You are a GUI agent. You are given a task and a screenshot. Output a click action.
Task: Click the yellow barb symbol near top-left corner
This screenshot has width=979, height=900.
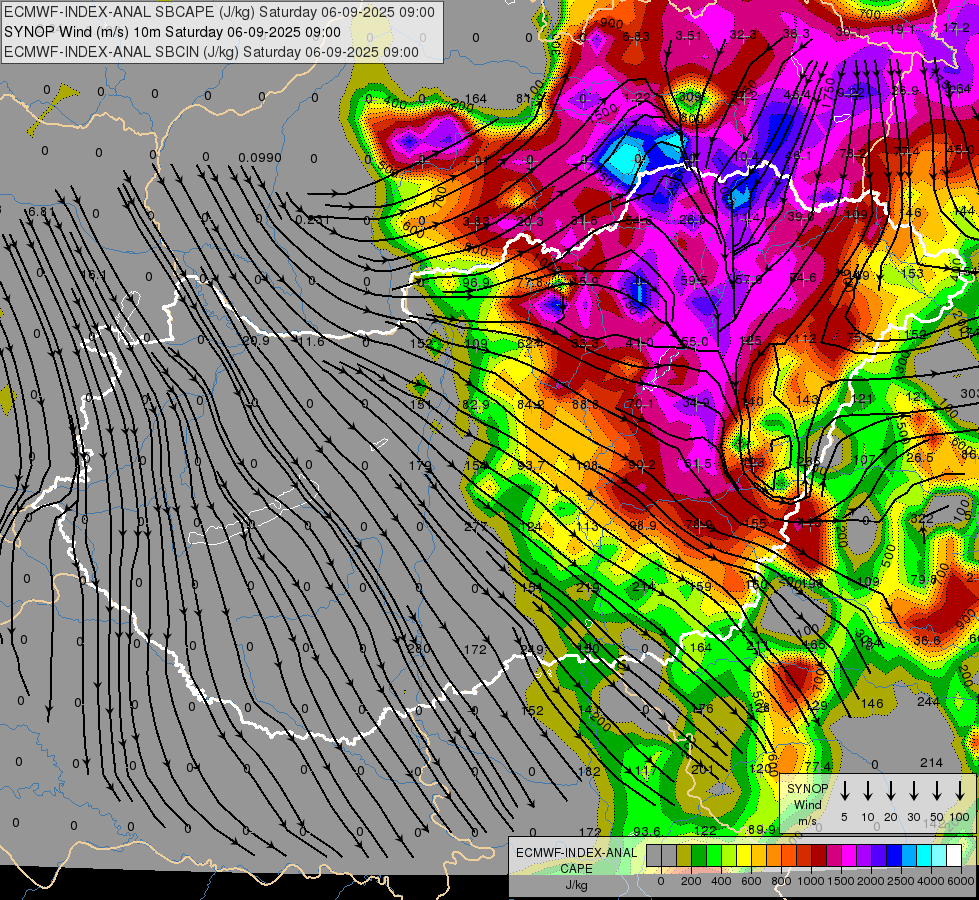coord(52,111)
